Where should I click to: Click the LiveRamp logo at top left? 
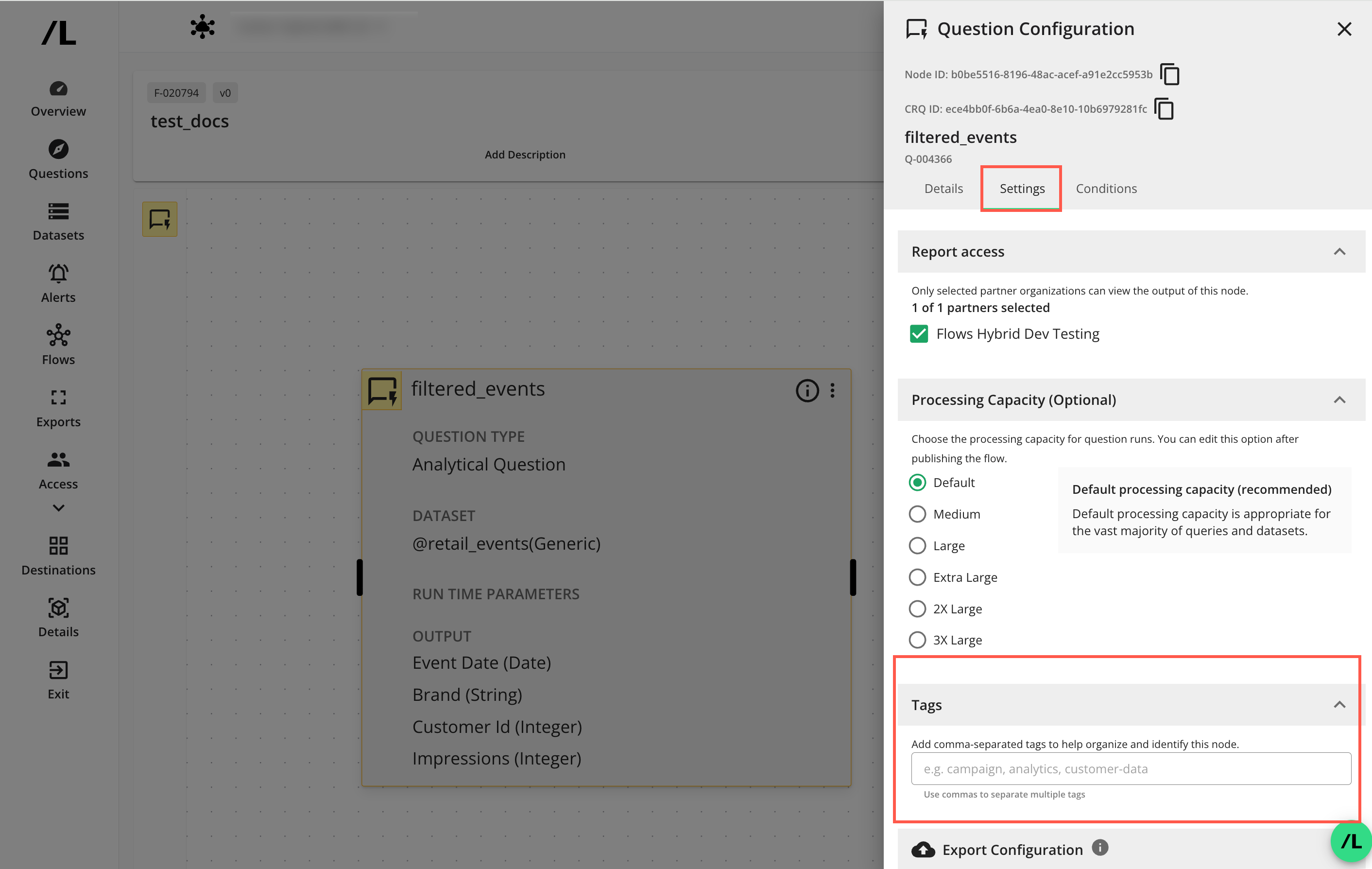point(59,33)
